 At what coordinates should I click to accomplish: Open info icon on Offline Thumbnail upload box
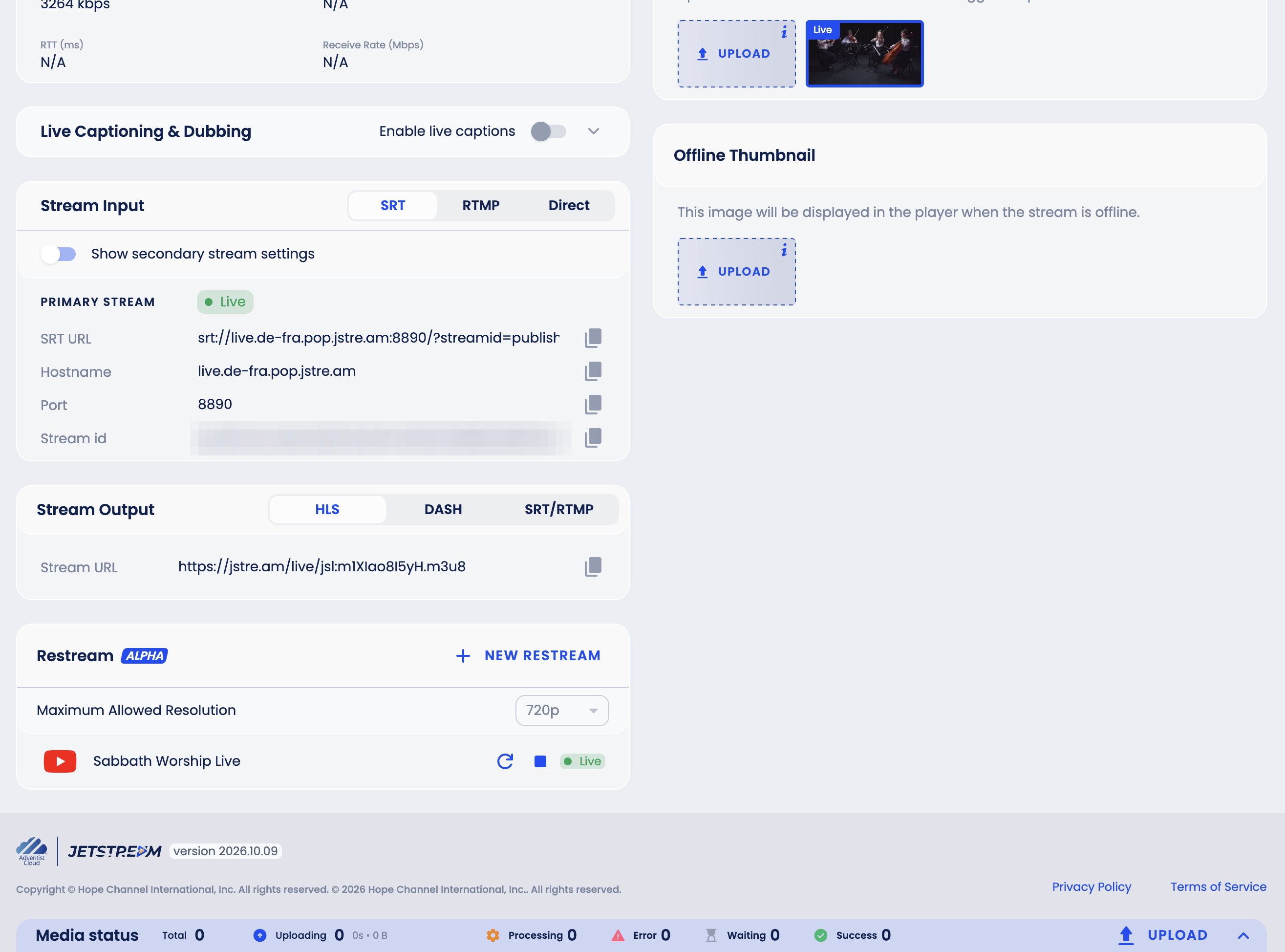pyautogui.click(x=784, y=250)
